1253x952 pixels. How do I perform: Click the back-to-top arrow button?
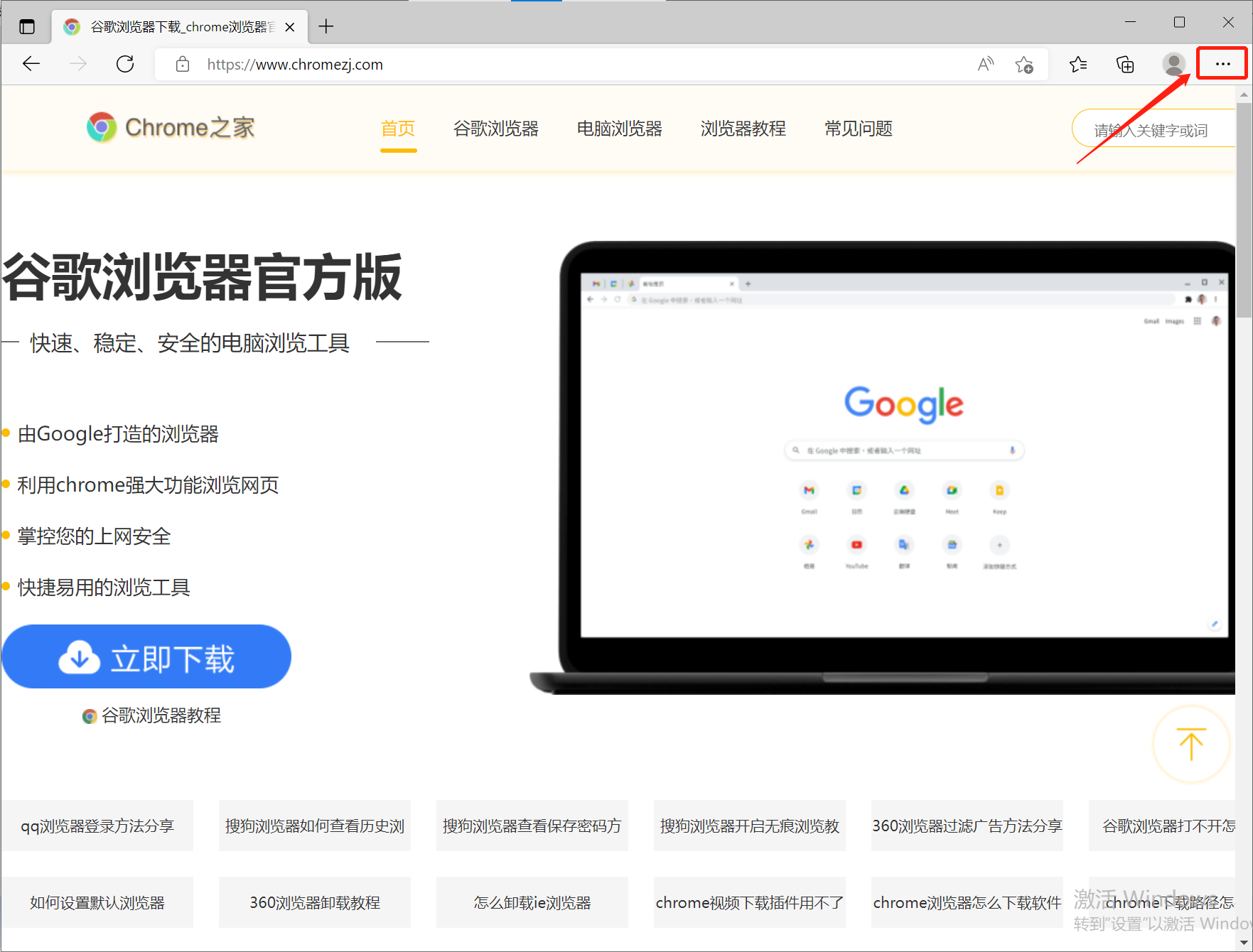point(1191,744)
